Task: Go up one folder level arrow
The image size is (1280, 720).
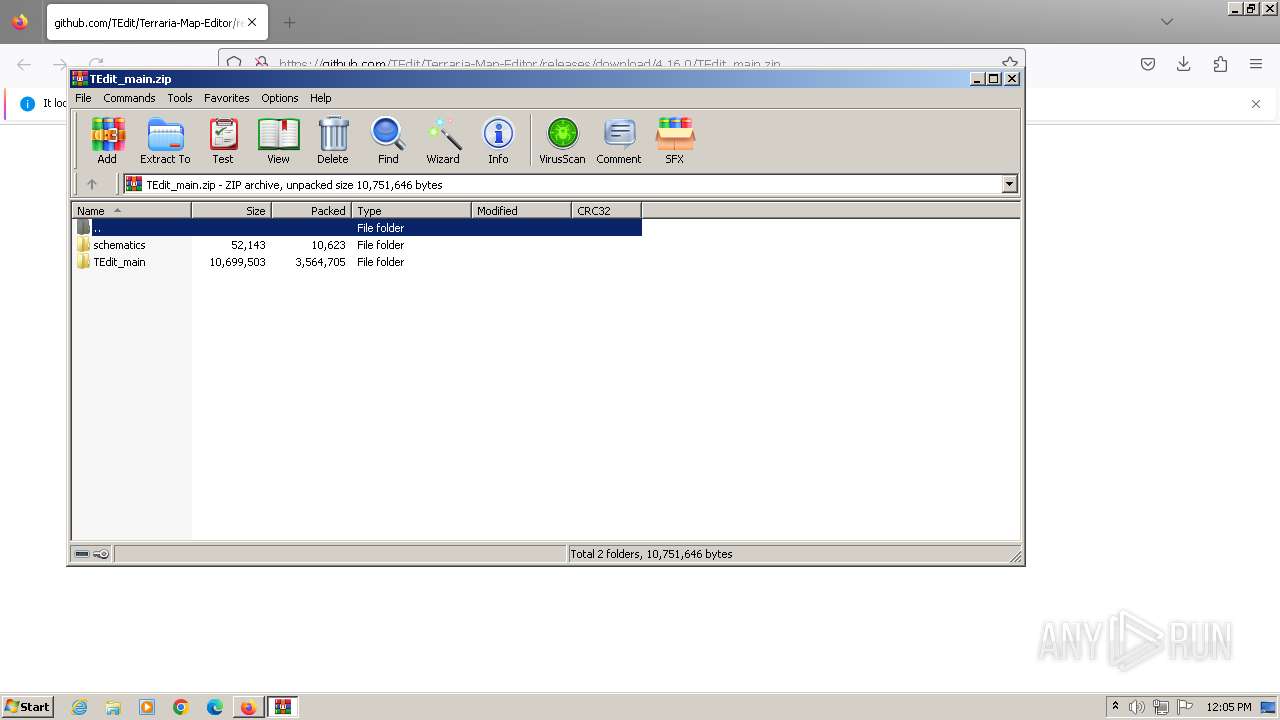Action: [x=92, y=184]
